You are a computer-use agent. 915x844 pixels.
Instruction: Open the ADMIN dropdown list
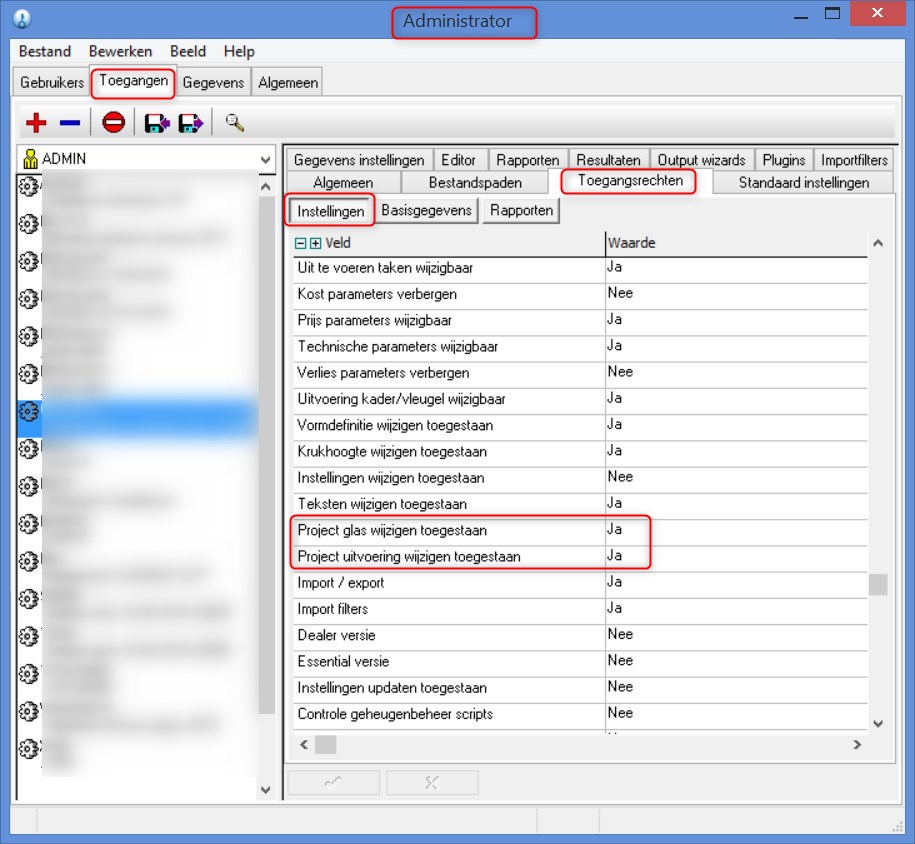coord(266,159)
